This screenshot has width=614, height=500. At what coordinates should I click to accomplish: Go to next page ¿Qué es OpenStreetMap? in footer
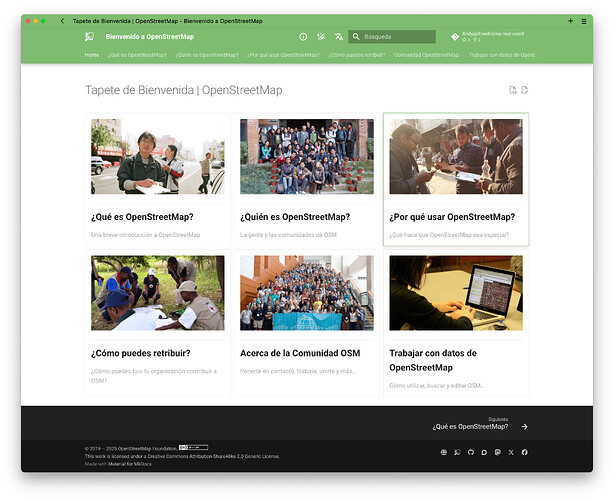click(x=470, y=427)
